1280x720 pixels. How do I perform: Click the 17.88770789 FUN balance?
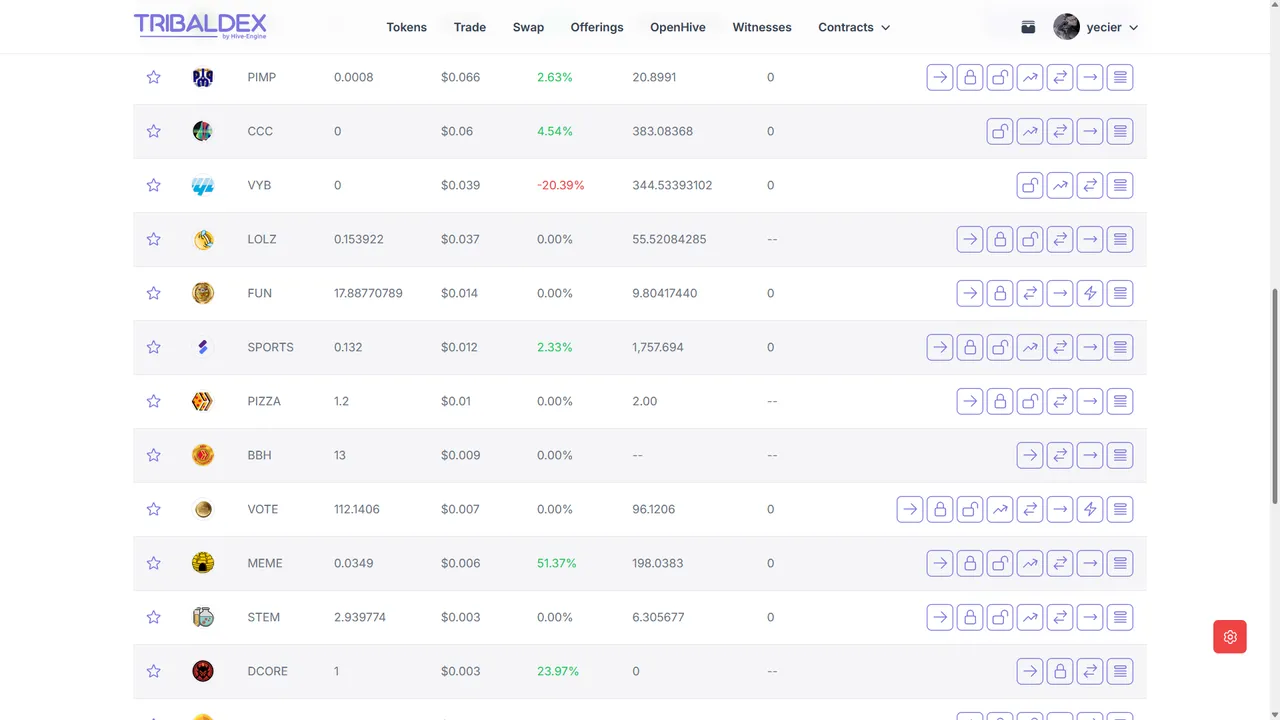pyautogui.click(x=369, y=293)
